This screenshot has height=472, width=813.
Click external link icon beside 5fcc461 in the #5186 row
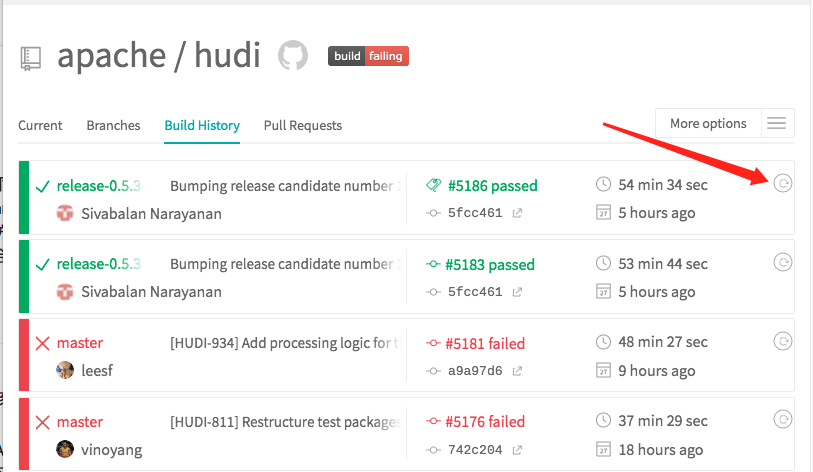tap(517, 213)
